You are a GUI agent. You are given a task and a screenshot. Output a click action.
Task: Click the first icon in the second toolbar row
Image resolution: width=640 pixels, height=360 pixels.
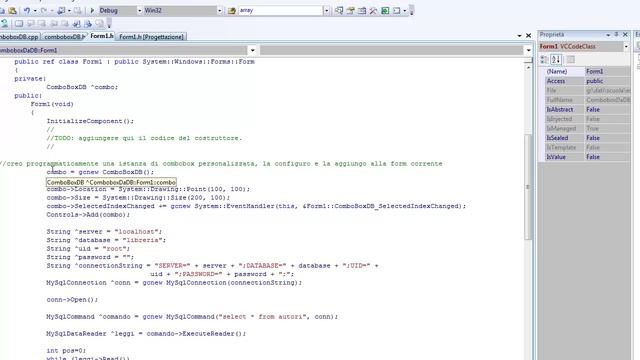[4, 24]
